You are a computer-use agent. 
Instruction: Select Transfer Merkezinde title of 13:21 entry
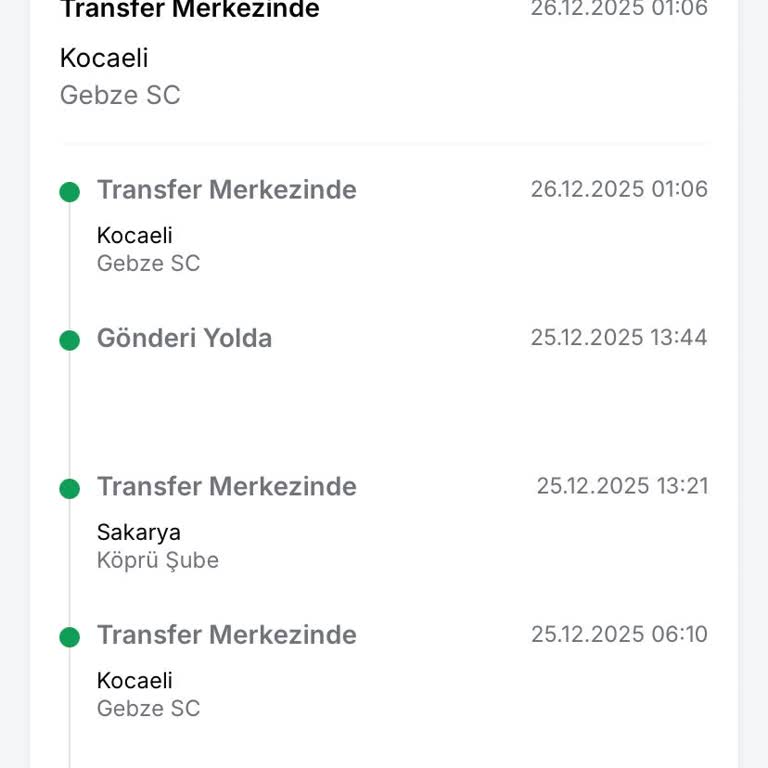coord(226,487)
